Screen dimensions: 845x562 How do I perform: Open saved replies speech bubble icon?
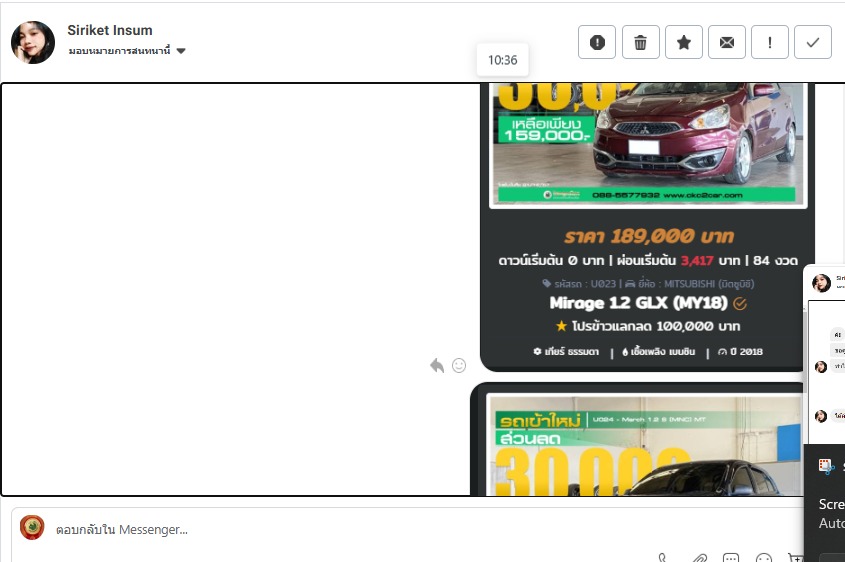pyautogui.click(x=731, y=558)
